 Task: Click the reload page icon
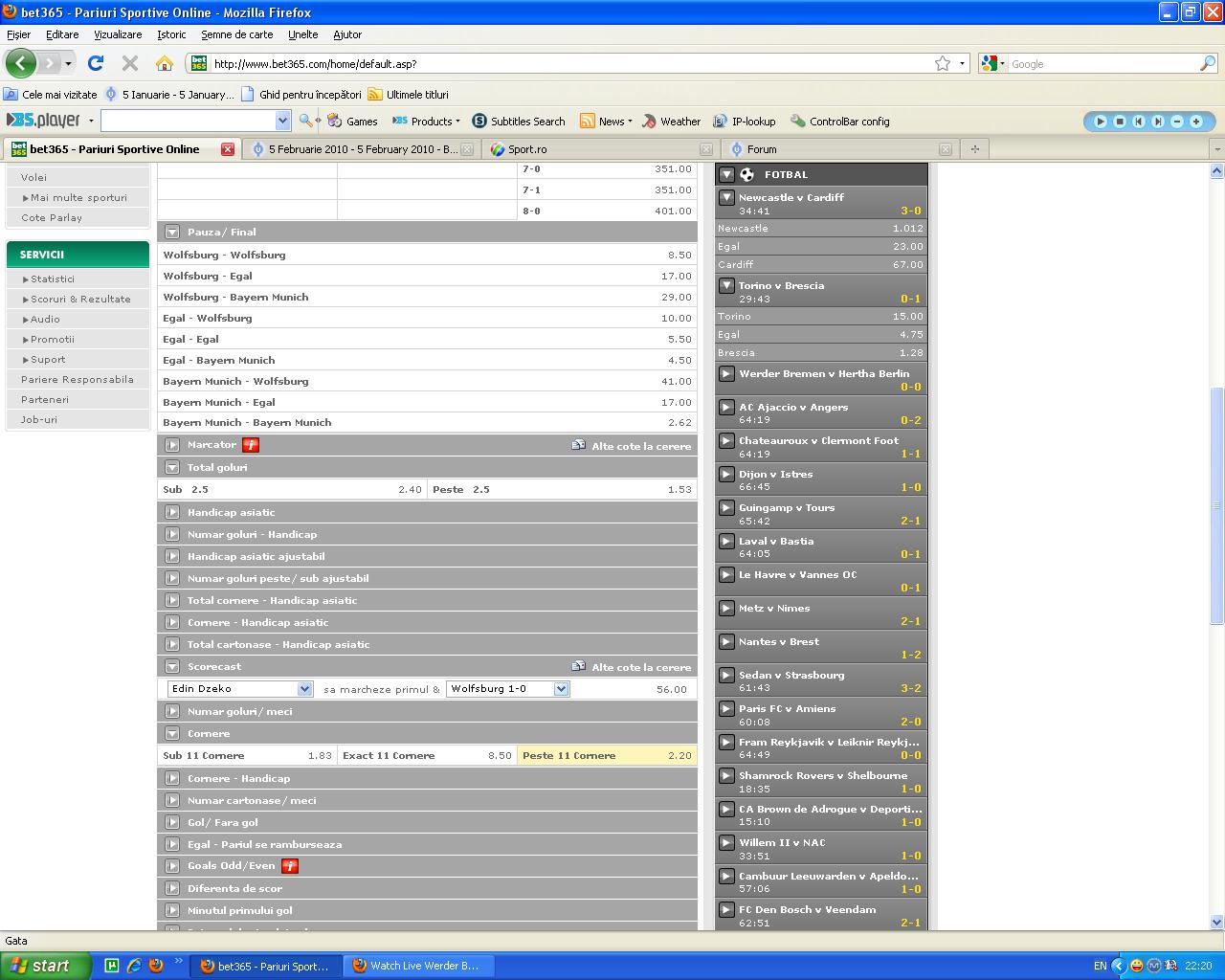click(x=95, y=63)
